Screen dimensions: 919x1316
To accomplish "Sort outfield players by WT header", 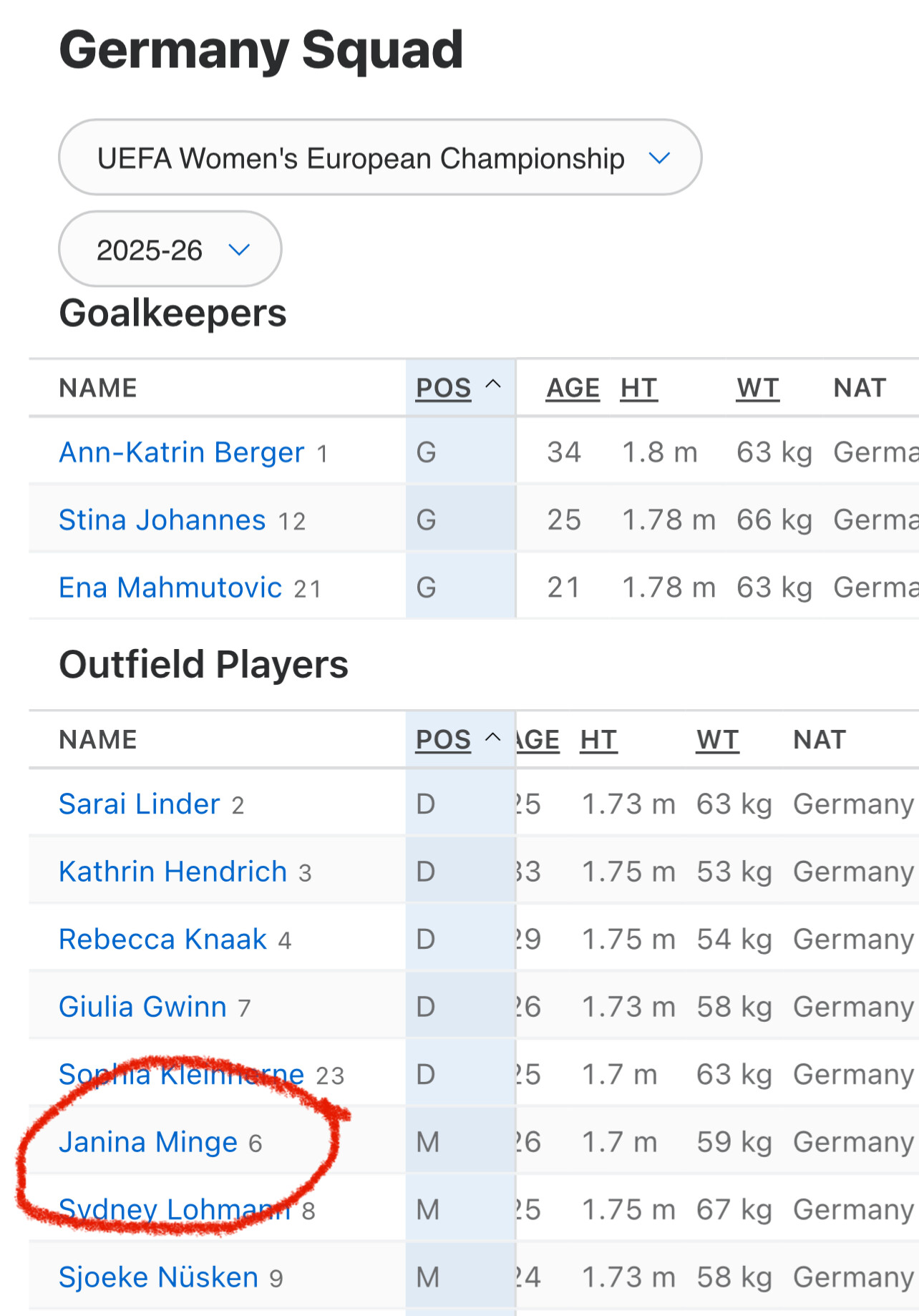I will coord(718,739).
